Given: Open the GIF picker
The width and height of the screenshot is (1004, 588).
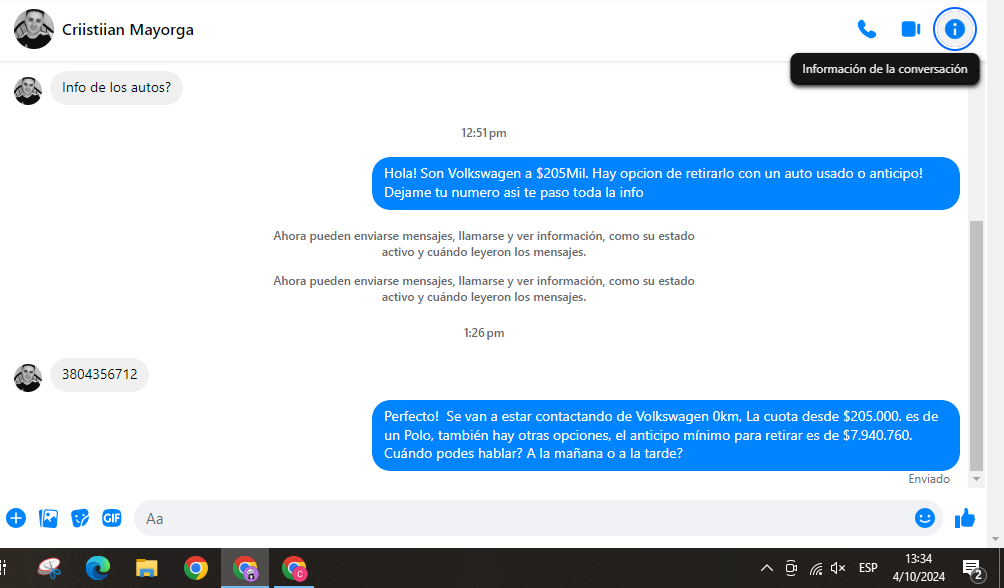Looking at the screenshot, I should pos(111,518).
